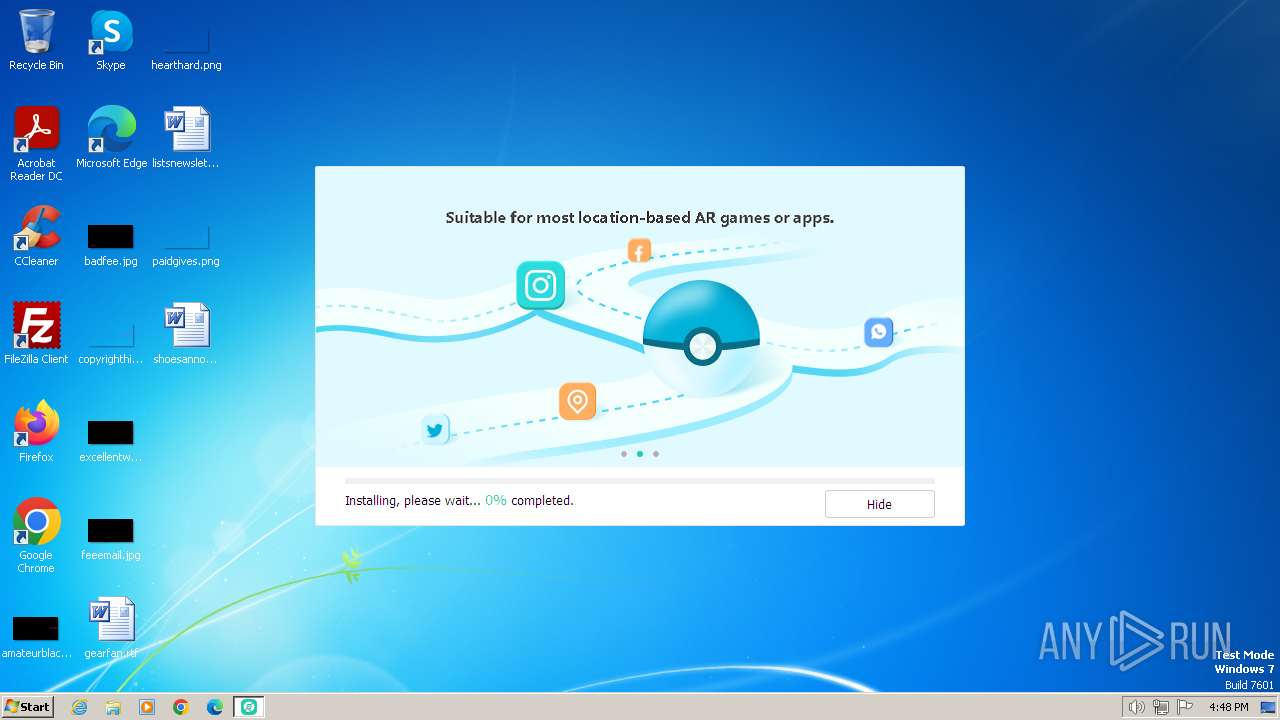Open Firefox desktop shortcut
Image resolution: width=1280 pixels, height=720 pixels.
tap(36, 432)
